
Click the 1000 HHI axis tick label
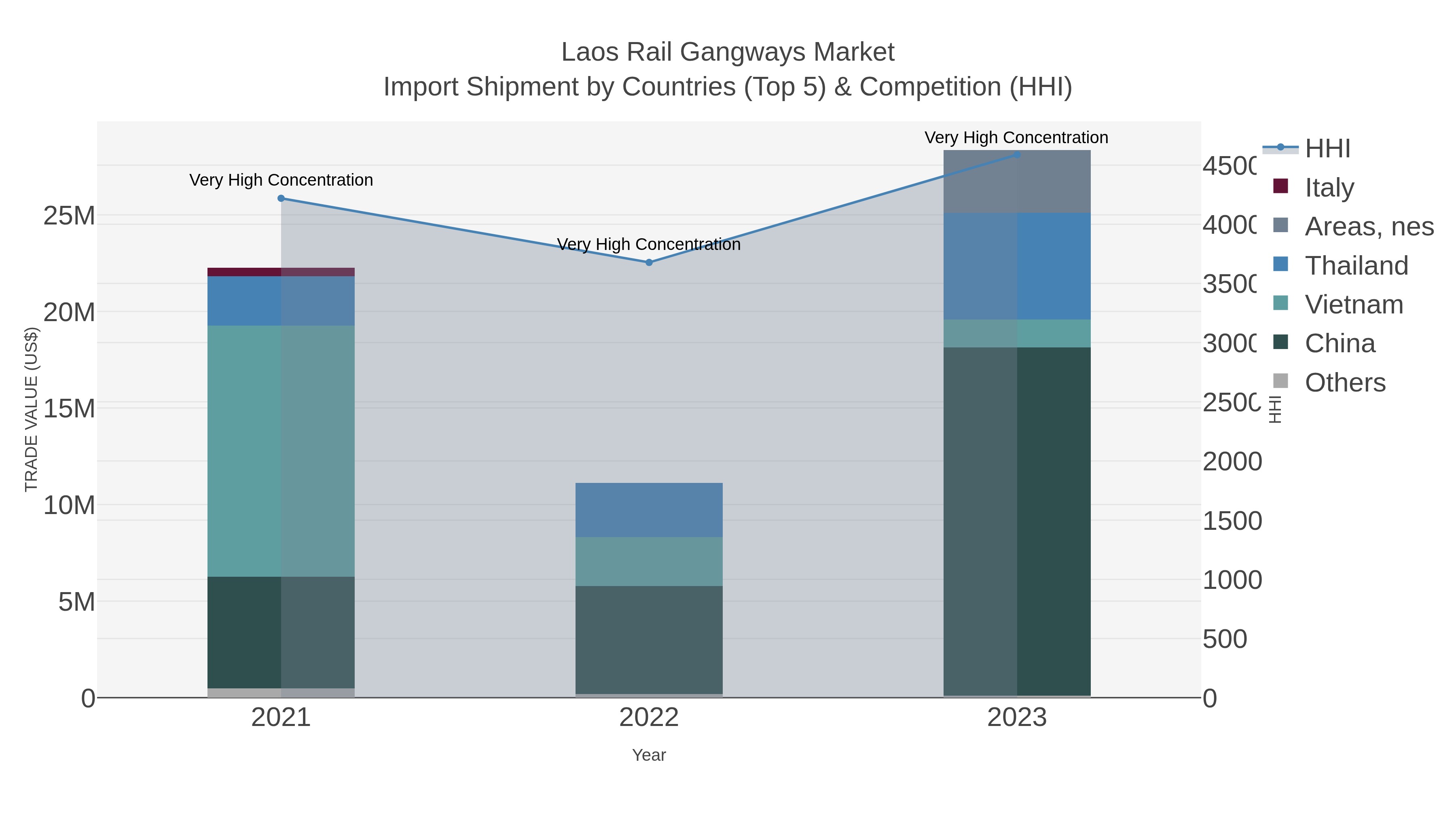click(1232, 580)
